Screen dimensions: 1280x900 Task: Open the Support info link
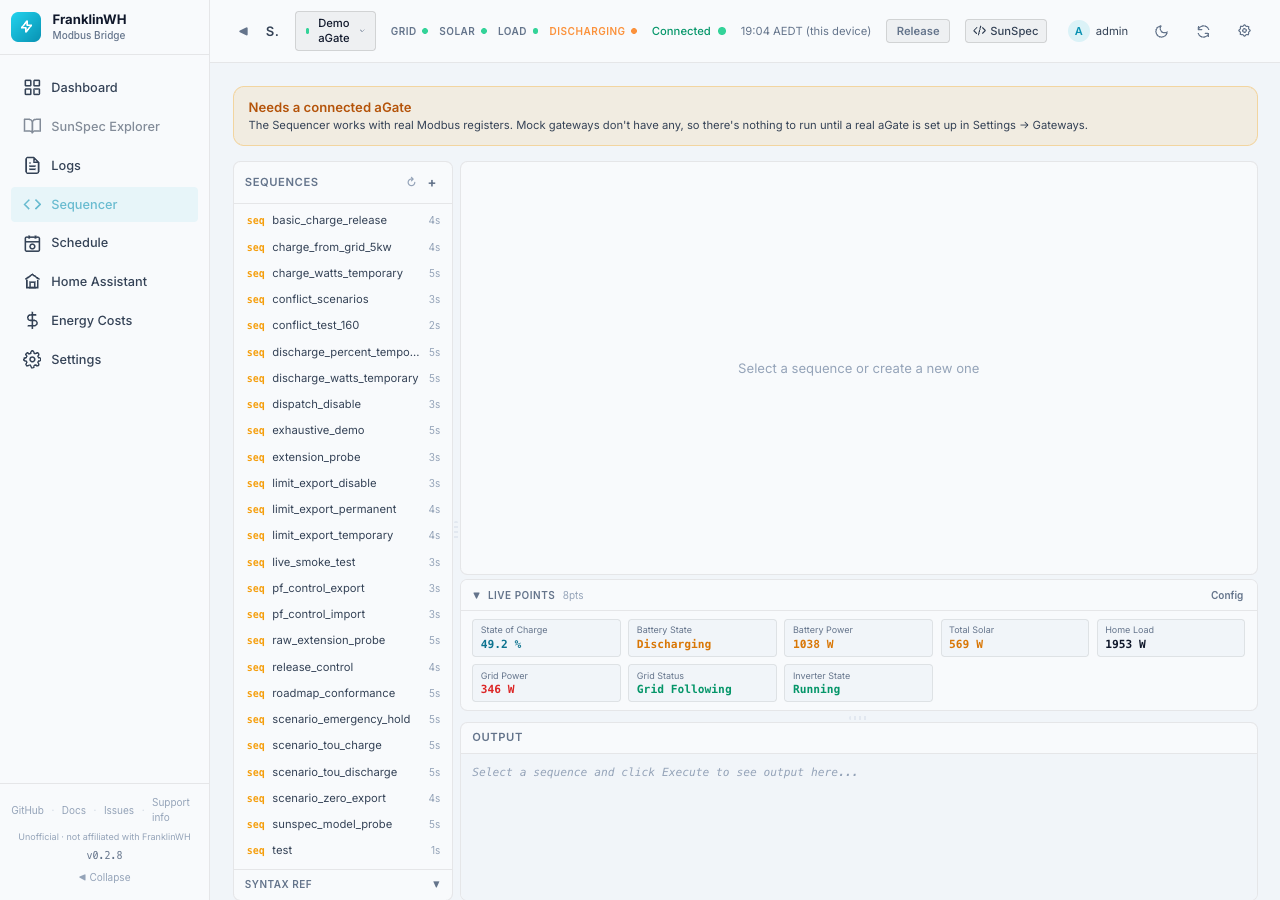171,810
